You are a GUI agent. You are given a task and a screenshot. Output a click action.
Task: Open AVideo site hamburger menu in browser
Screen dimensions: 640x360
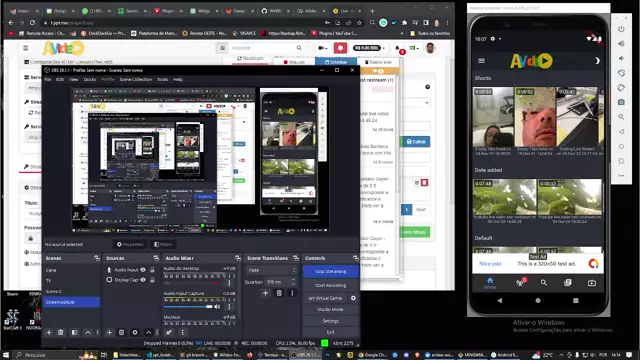26,48
